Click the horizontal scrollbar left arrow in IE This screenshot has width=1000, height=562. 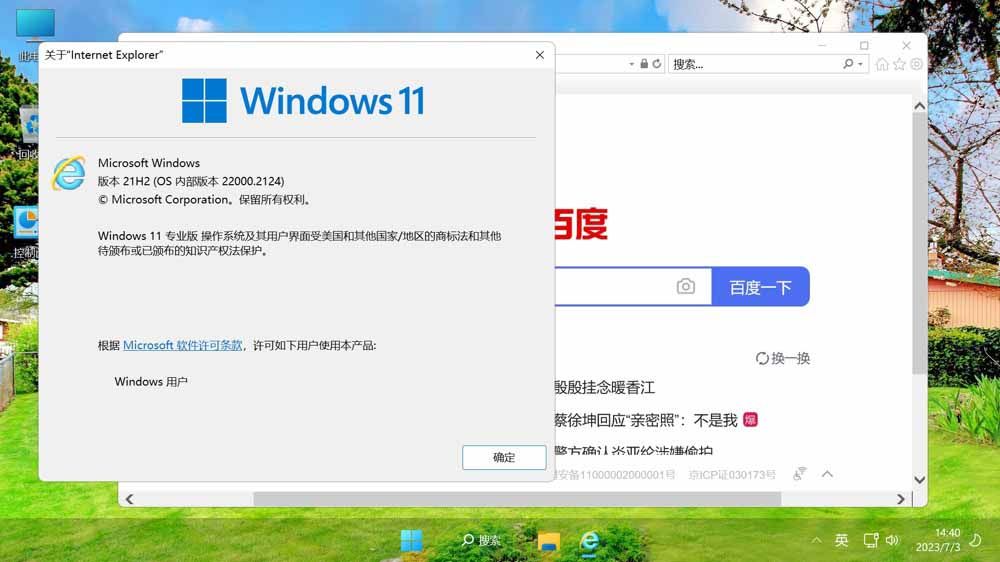(x=129, y=499)
